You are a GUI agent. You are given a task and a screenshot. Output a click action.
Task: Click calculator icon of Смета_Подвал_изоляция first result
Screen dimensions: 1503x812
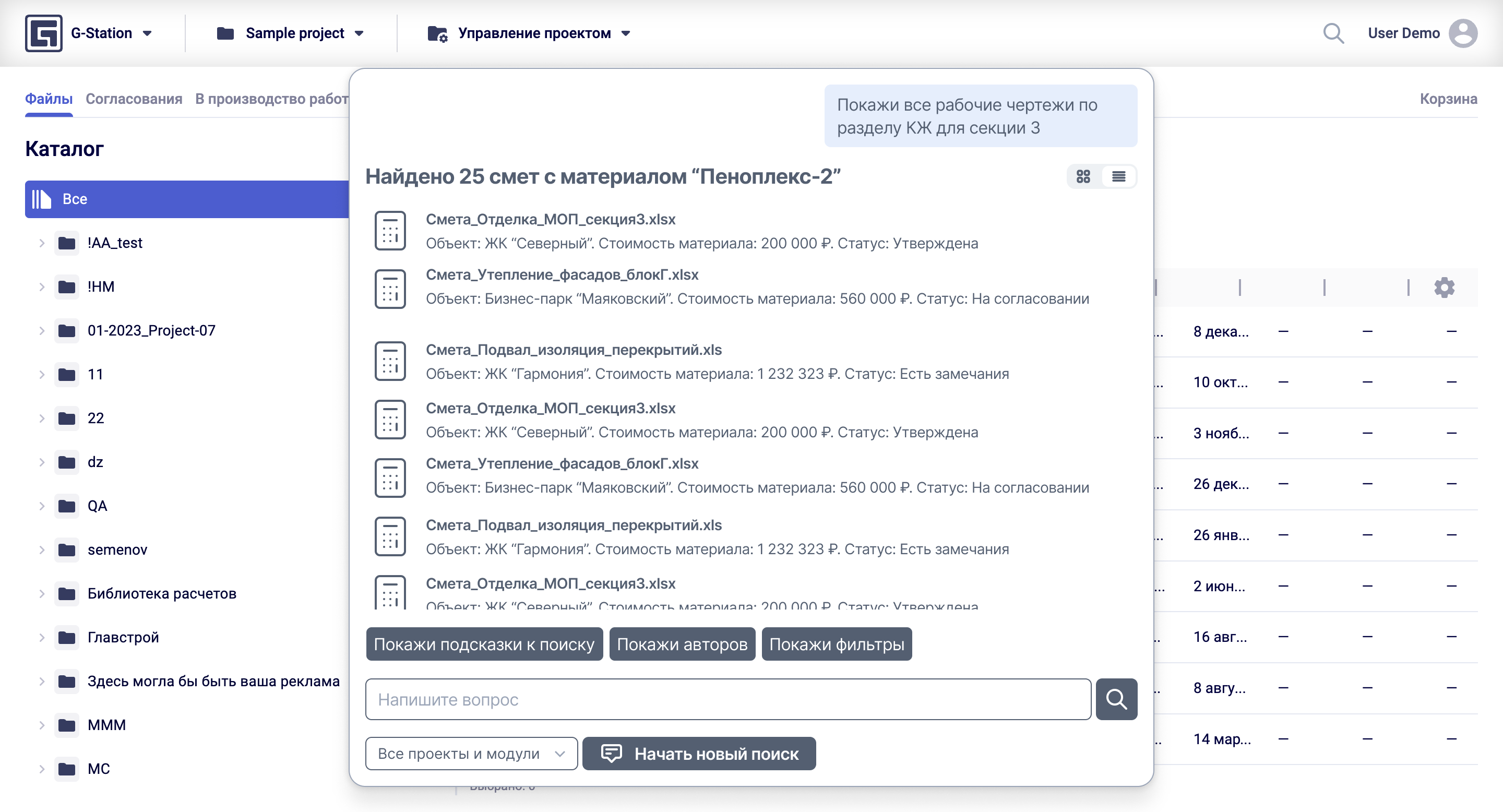(390, 361)
